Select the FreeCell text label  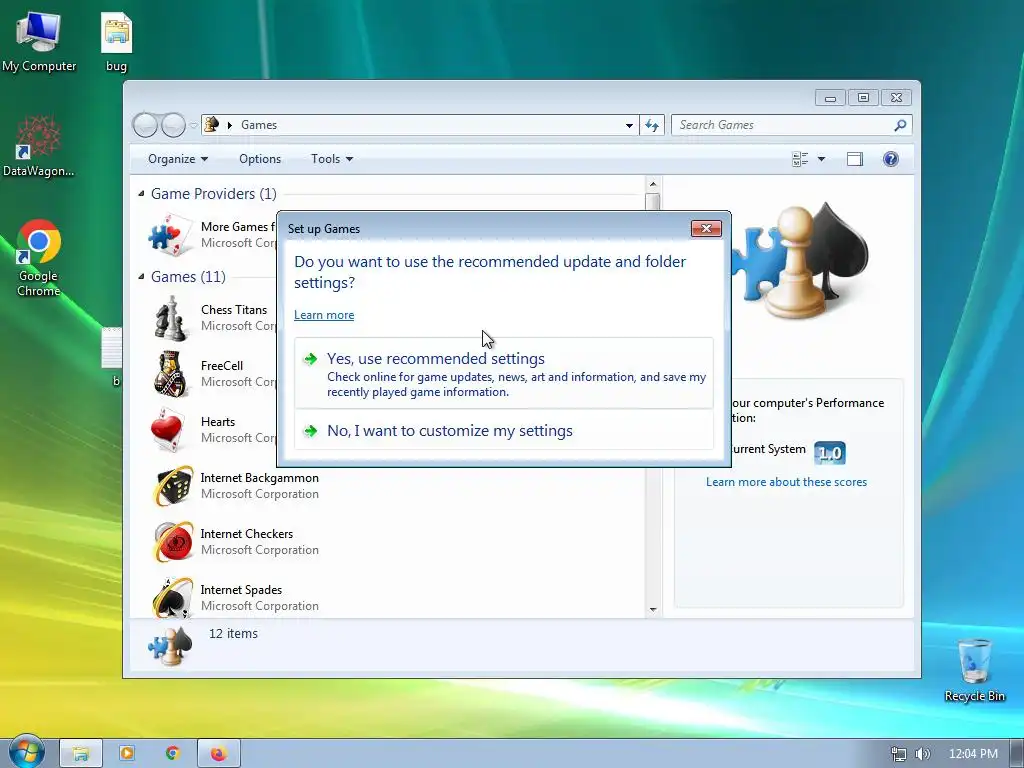pos(222,366)
